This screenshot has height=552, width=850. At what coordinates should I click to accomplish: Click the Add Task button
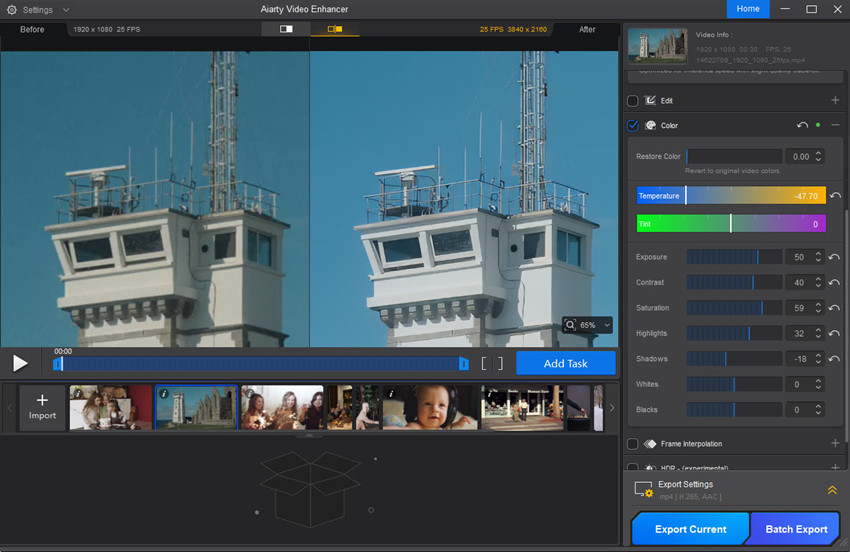(x=565, y=364)
